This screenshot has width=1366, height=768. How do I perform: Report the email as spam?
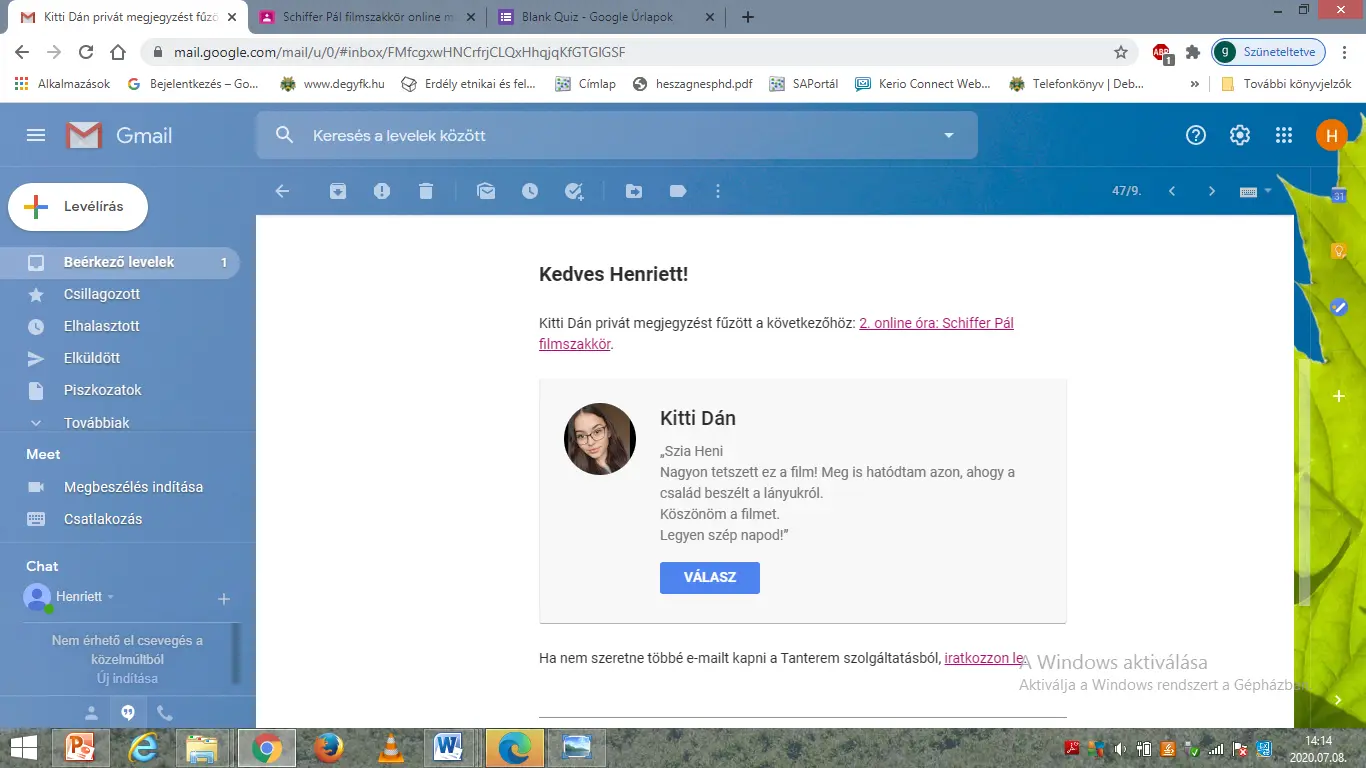click(382, 191)
